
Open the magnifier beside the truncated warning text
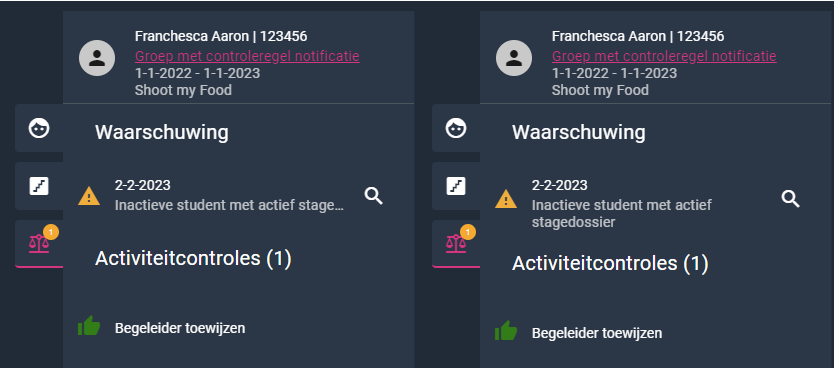(373, 196)
